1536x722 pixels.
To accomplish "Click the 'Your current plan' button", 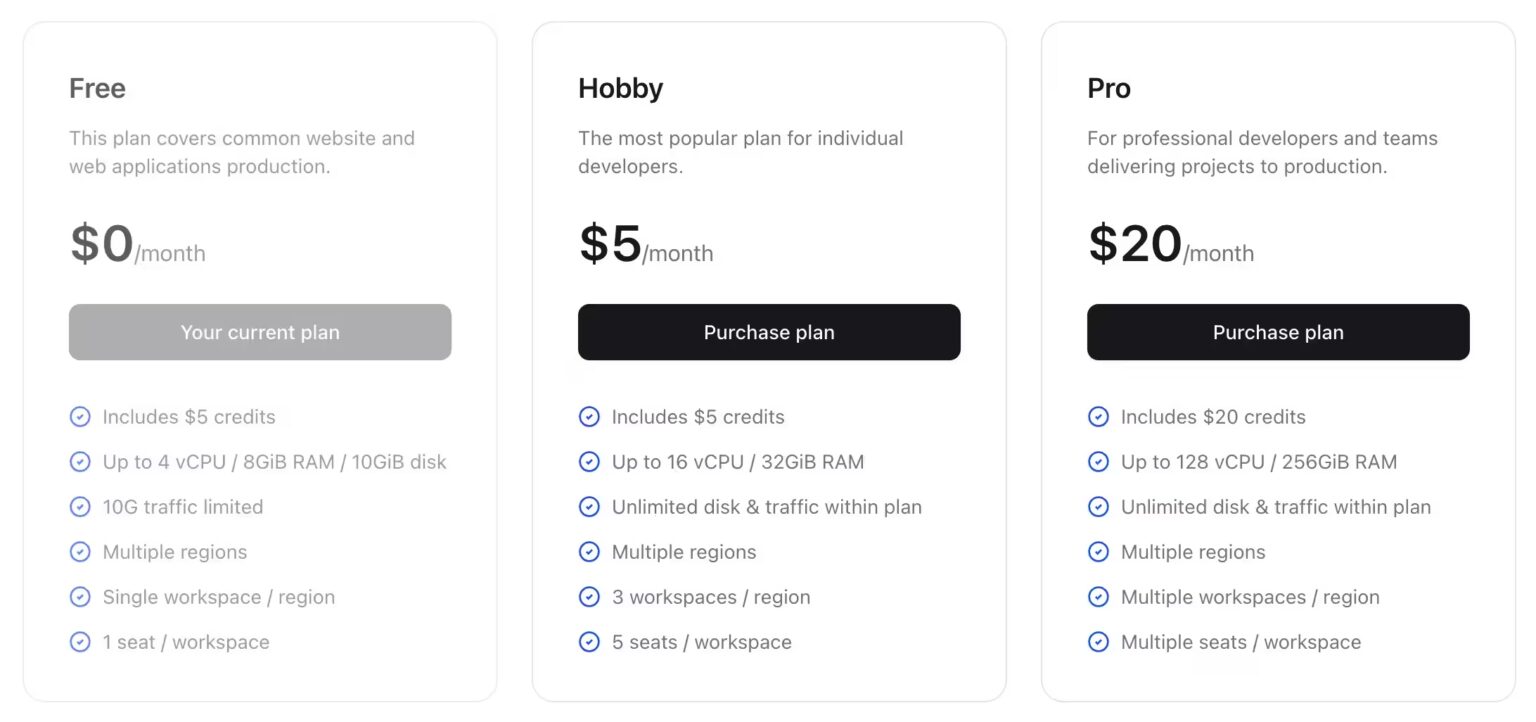I will tap(260, 332).
